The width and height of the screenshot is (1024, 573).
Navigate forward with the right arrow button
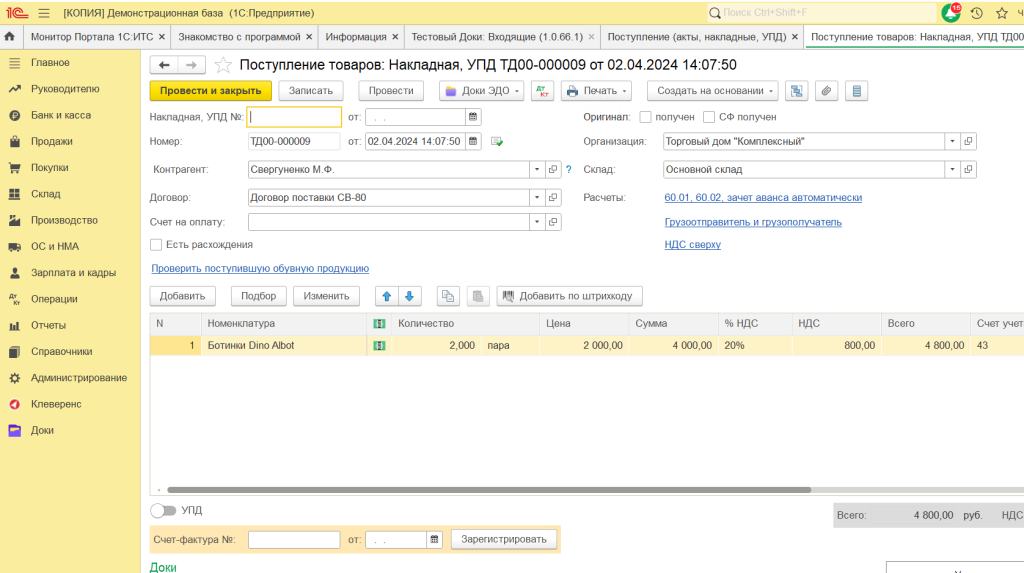[191, 65]
